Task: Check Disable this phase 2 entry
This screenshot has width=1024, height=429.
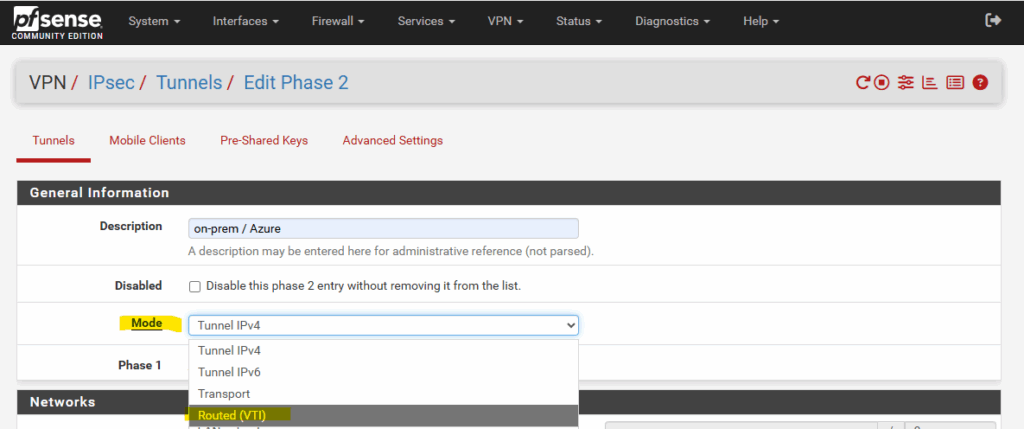Action: pyautogui.click(x=195, y=287)
